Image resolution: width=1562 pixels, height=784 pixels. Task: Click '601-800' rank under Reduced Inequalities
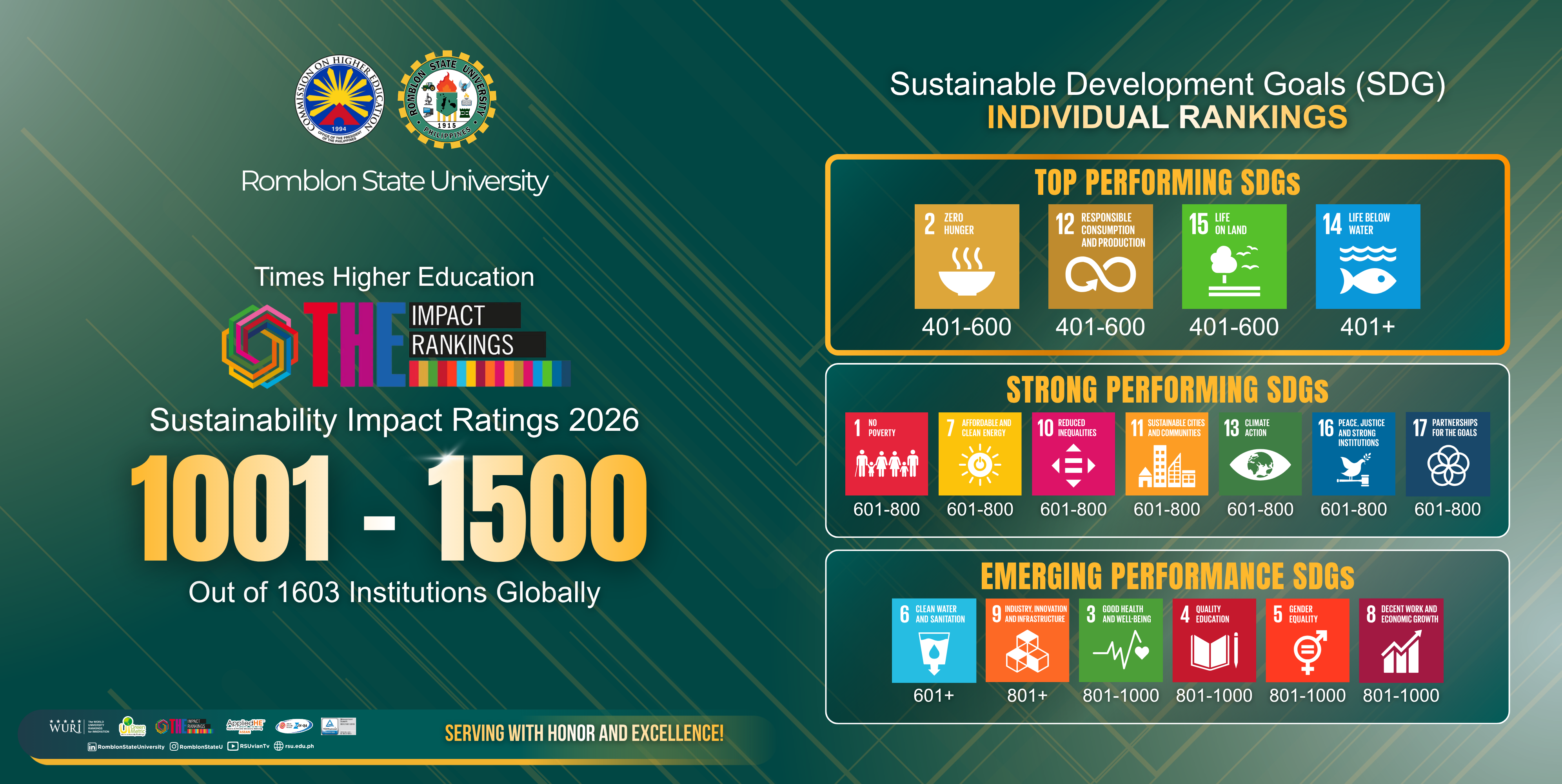click(x=1073, y=509)
